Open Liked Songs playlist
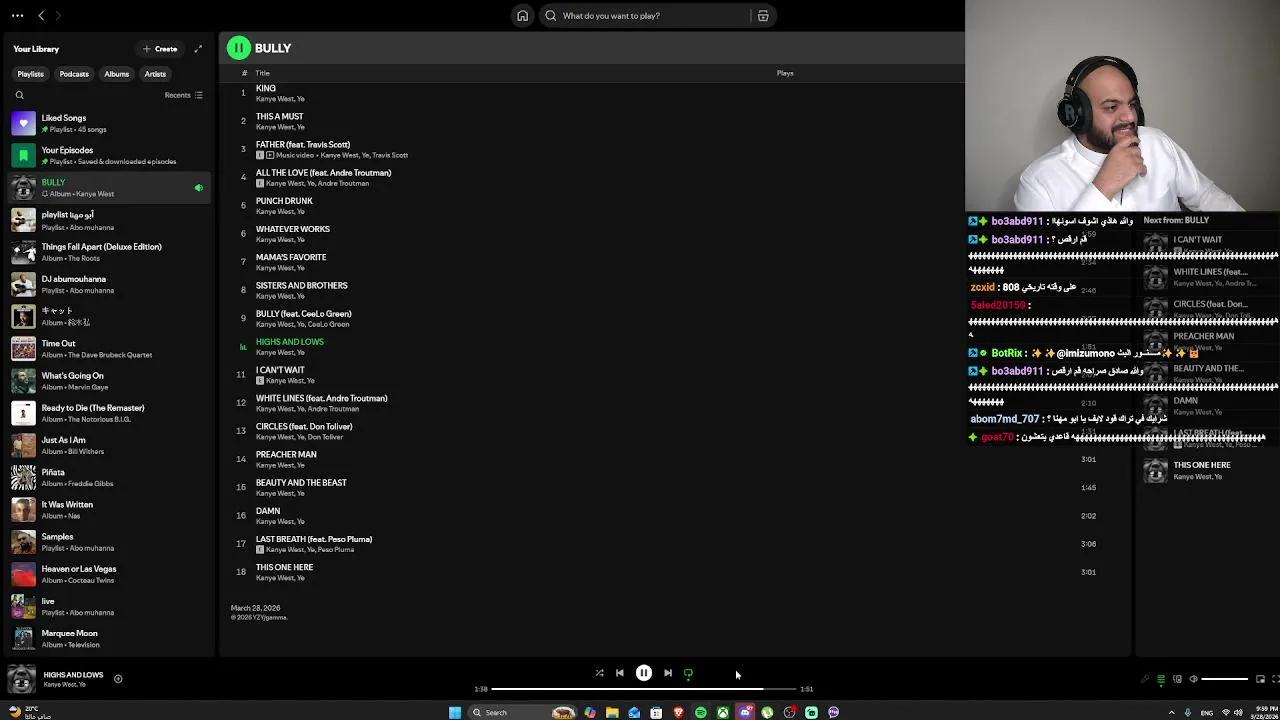Screen dimensions: 1280x720 [109, 123]
